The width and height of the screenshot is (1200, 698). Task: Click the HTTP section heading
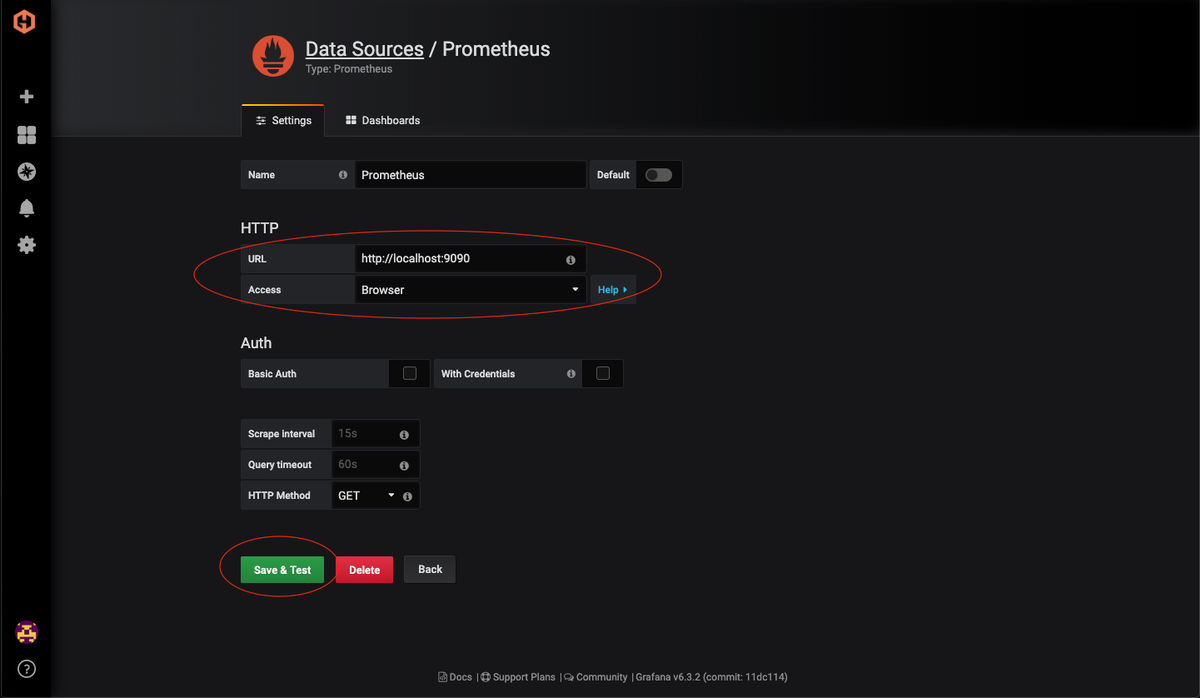point(260,228)
